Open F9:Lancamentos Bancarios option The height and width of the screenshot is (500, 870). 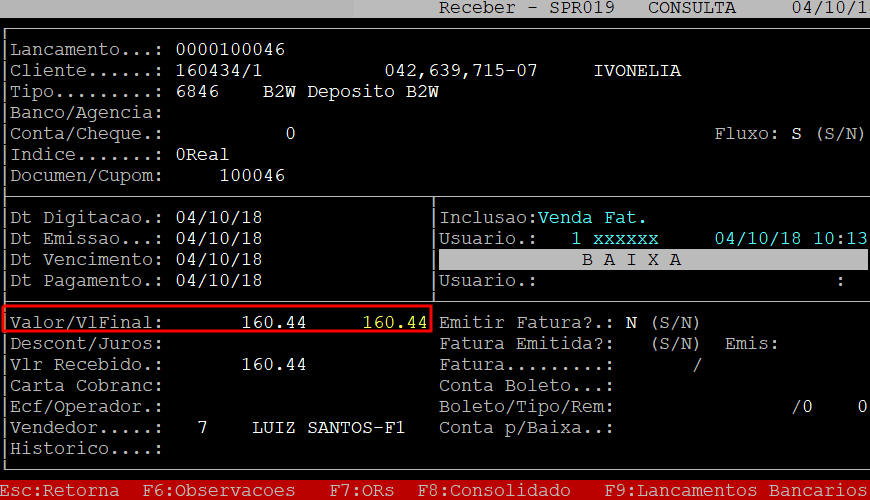click(736, 490)
